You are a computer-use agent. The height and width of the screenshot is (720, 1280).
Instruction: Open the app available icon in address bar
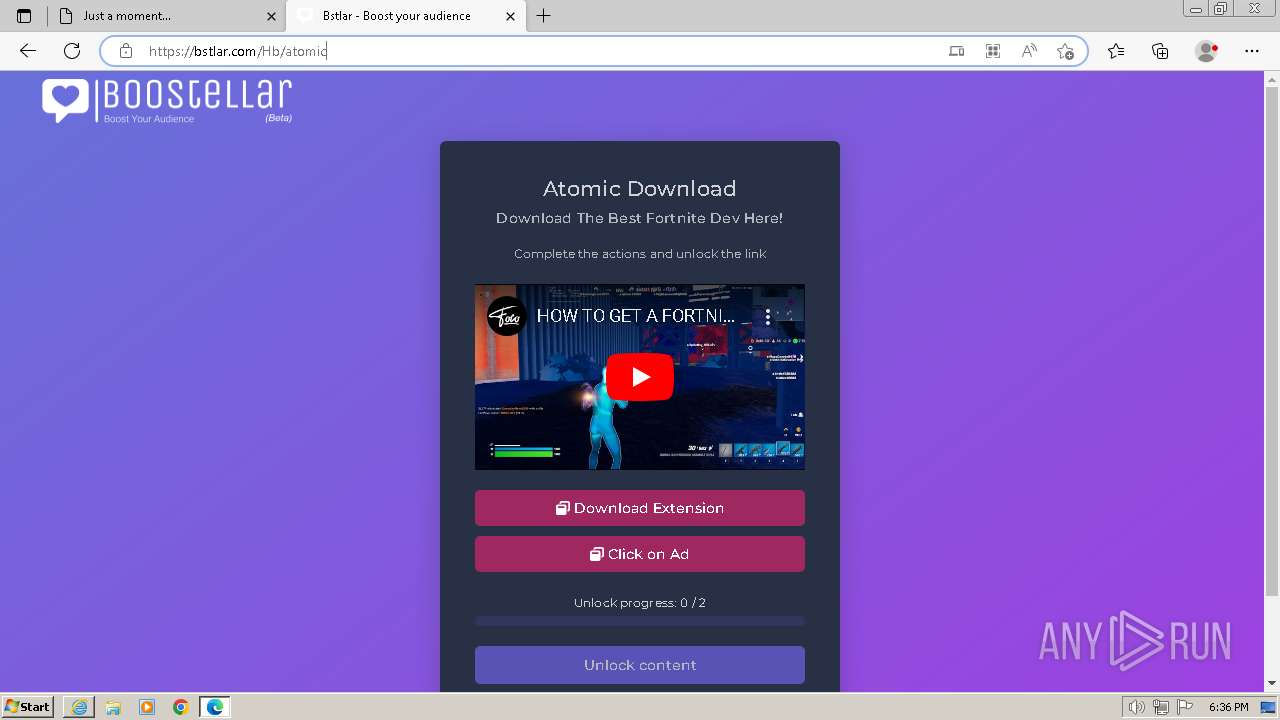tap(957, 51)
